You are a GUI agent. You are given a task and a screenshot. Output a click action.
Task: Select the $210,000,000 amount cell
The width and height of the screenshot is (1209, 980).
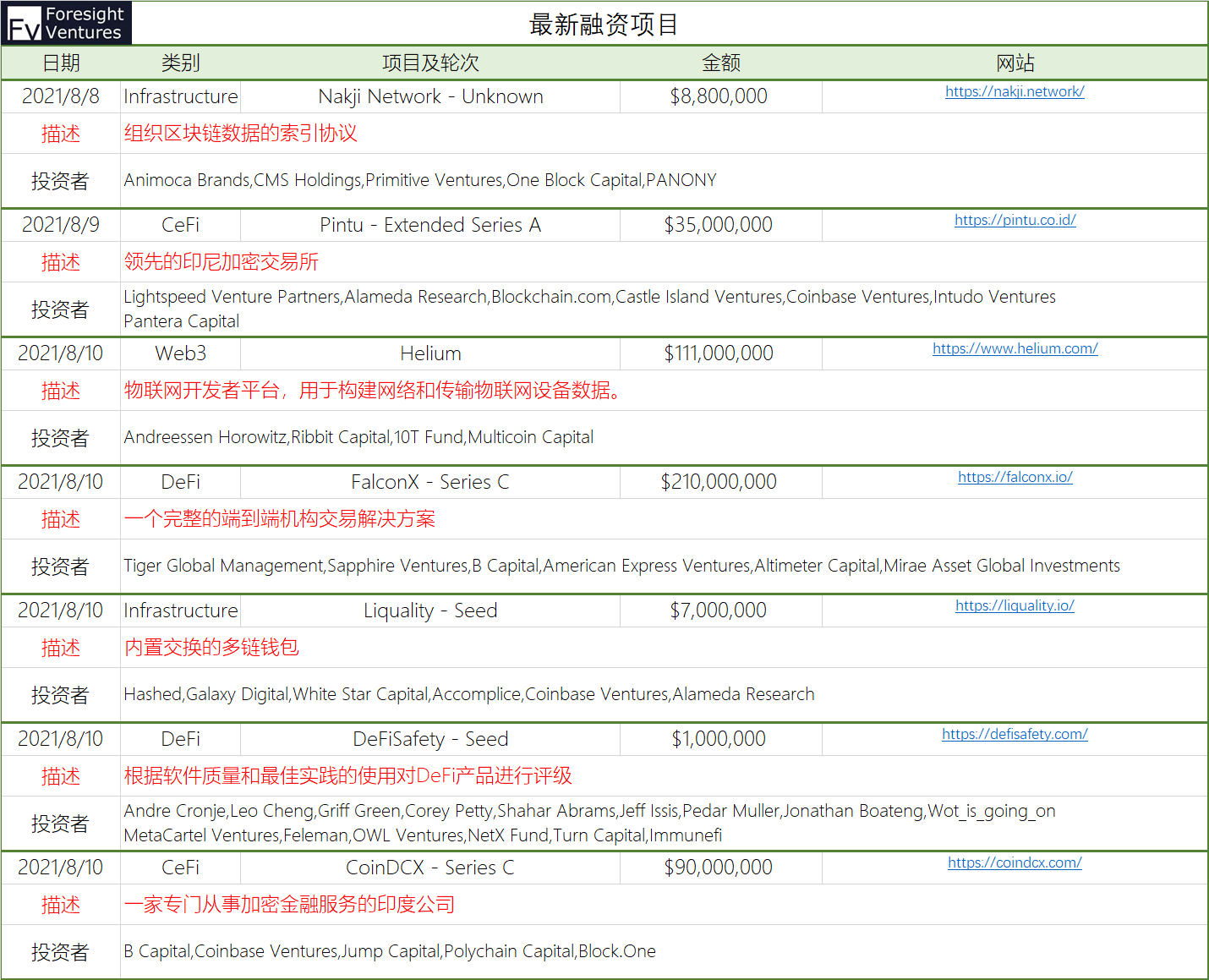tap(720, 482)
